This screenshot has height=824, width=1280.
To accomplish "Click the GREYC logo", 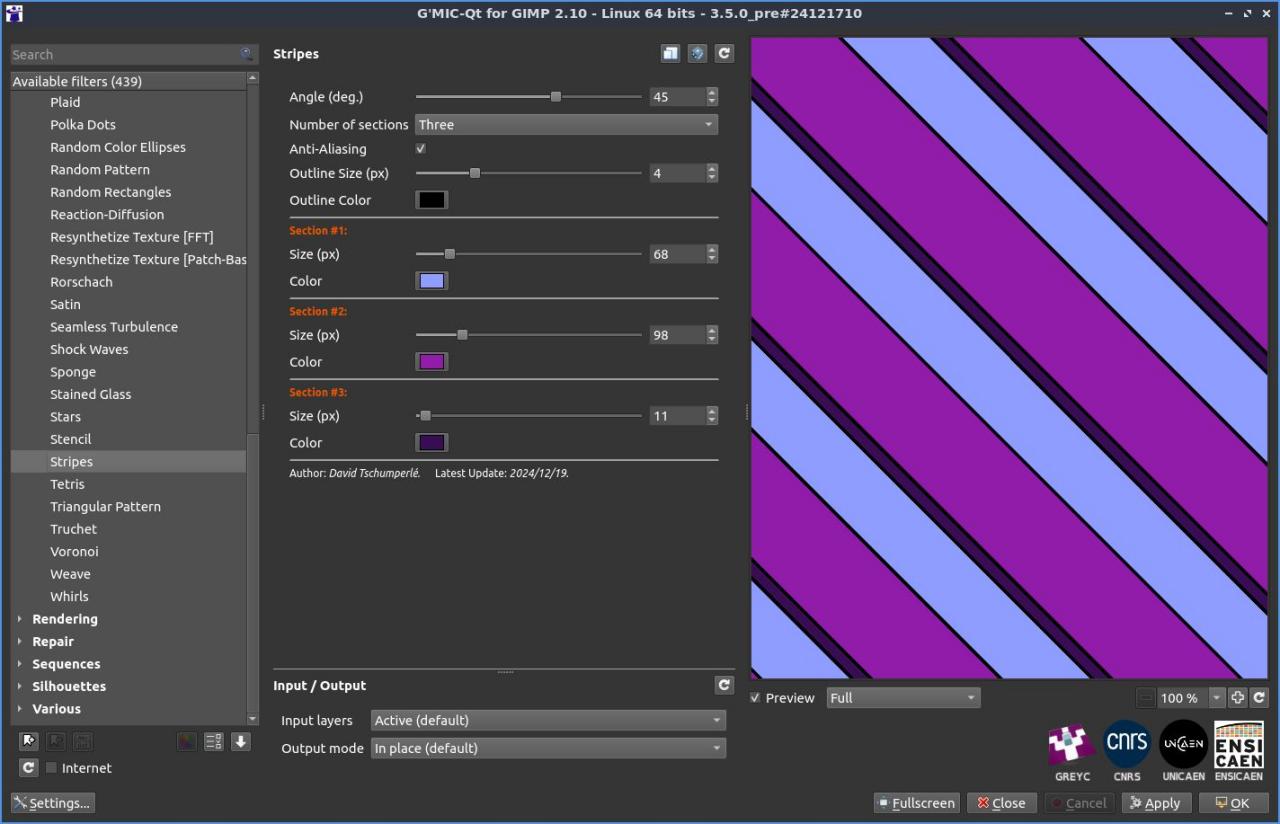I will coord(1072,752).
